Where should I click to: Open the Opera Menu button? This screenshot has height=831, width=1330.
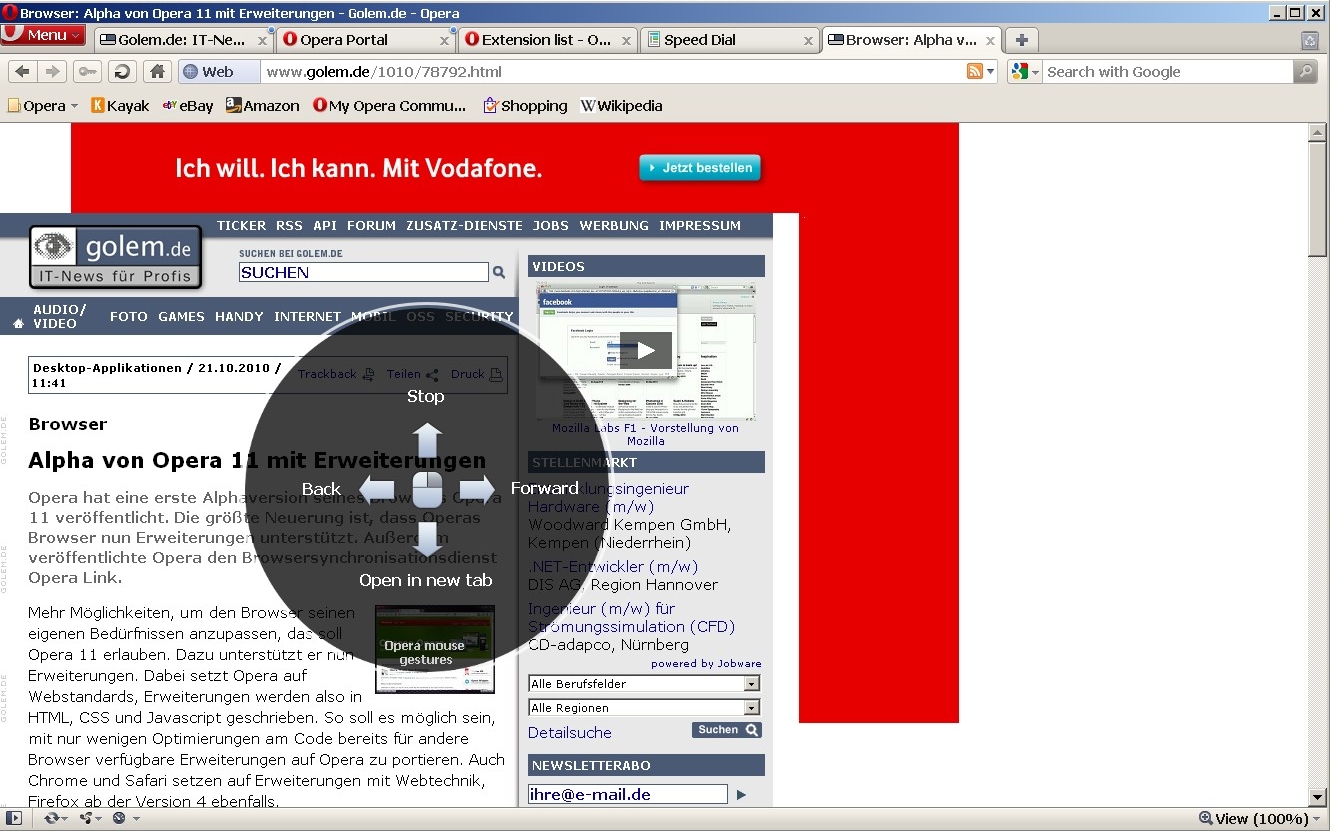point(43,35)
